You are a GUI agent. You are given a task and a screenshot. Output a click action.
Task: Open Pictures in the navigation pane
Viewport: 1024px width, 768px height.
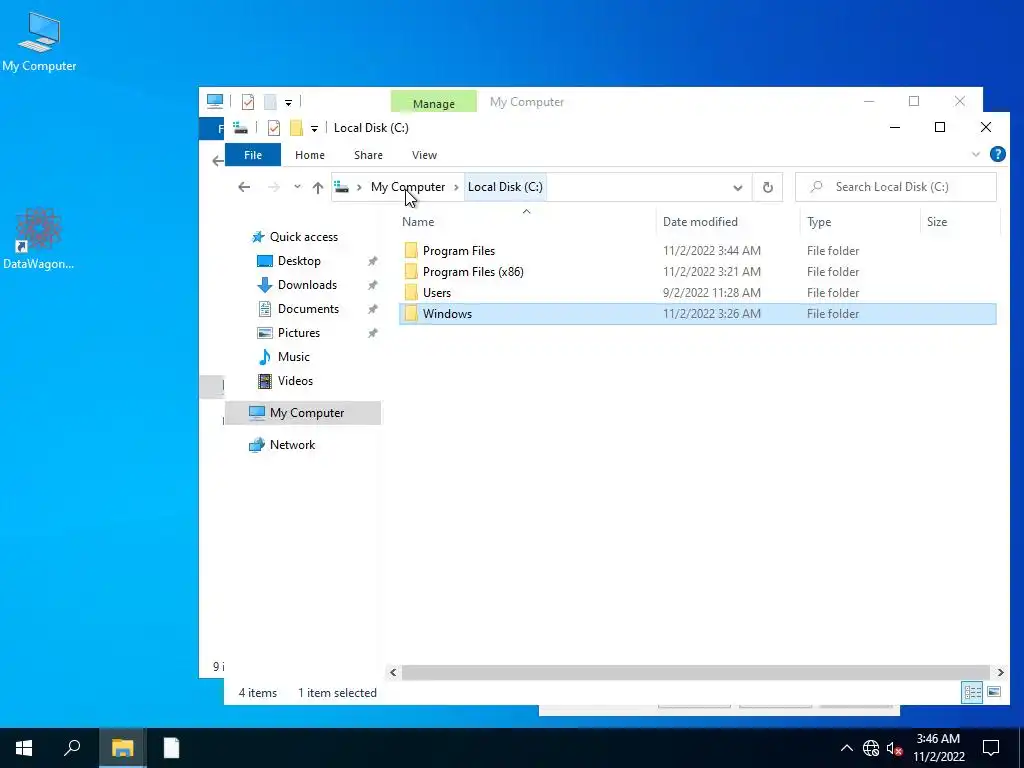(289, 333)
